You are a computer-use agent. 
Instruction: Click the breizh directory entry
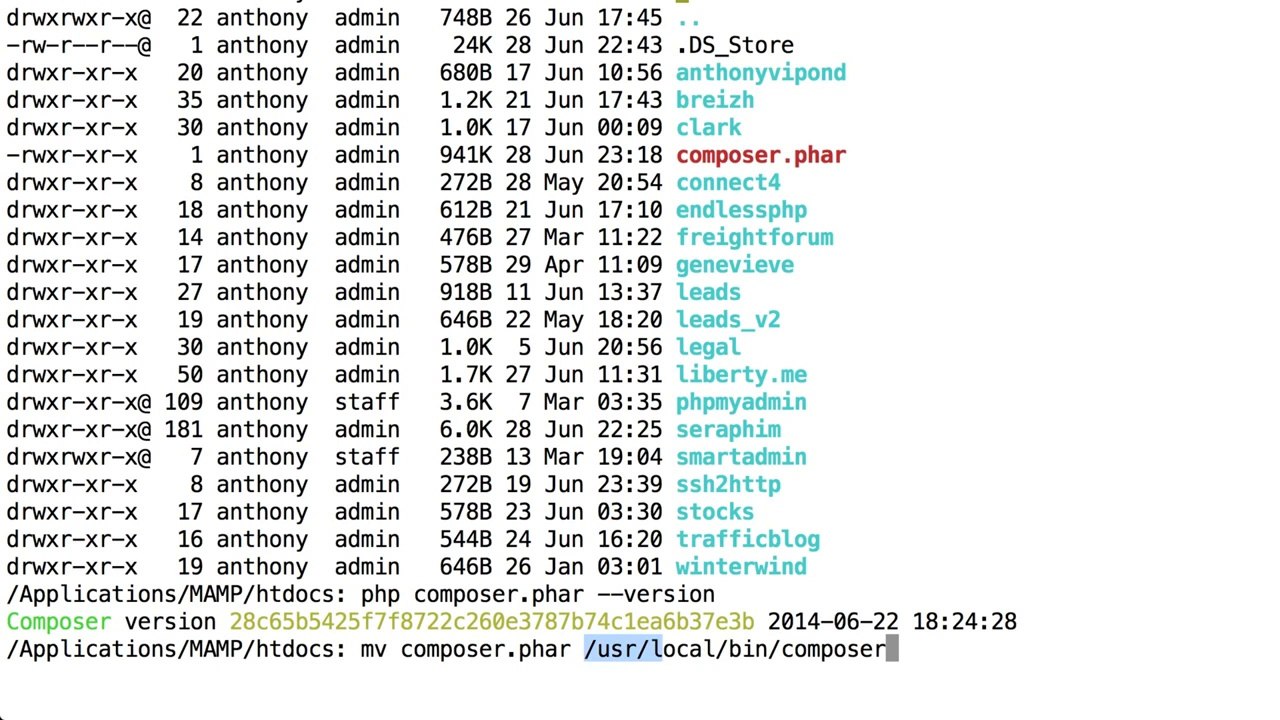[x=715, y=100]
